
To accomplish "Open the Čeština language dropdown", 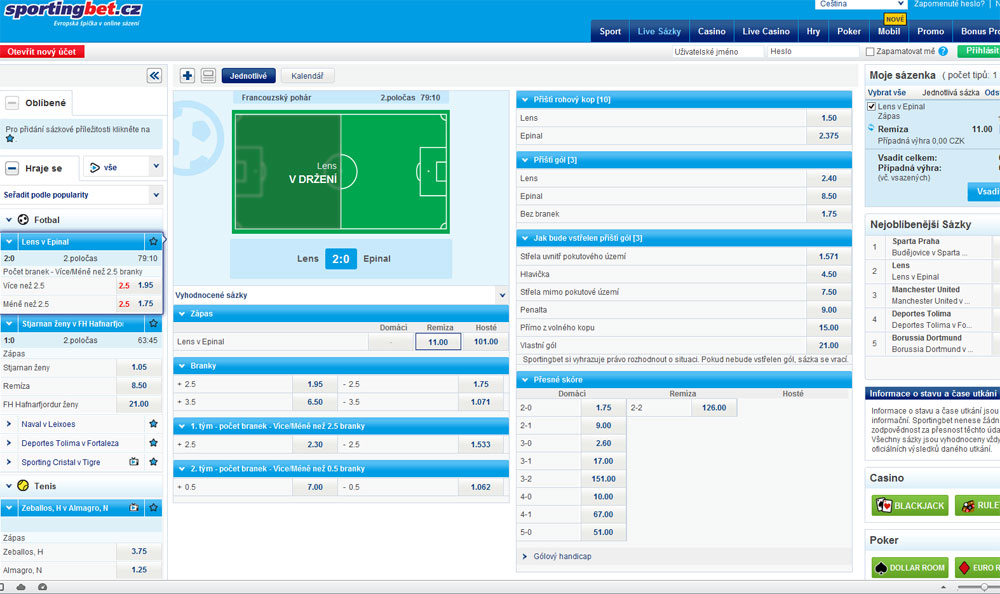I will coord(861,4).
